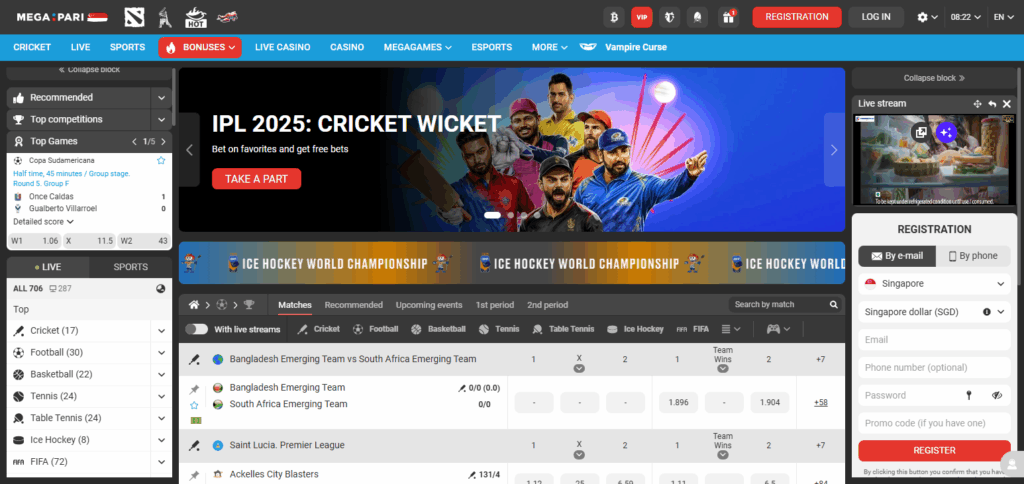The width and height of the screenshot is (1024, 484).
Task: Pin the Bangladesh Emerging Team match
Action: 194,390
